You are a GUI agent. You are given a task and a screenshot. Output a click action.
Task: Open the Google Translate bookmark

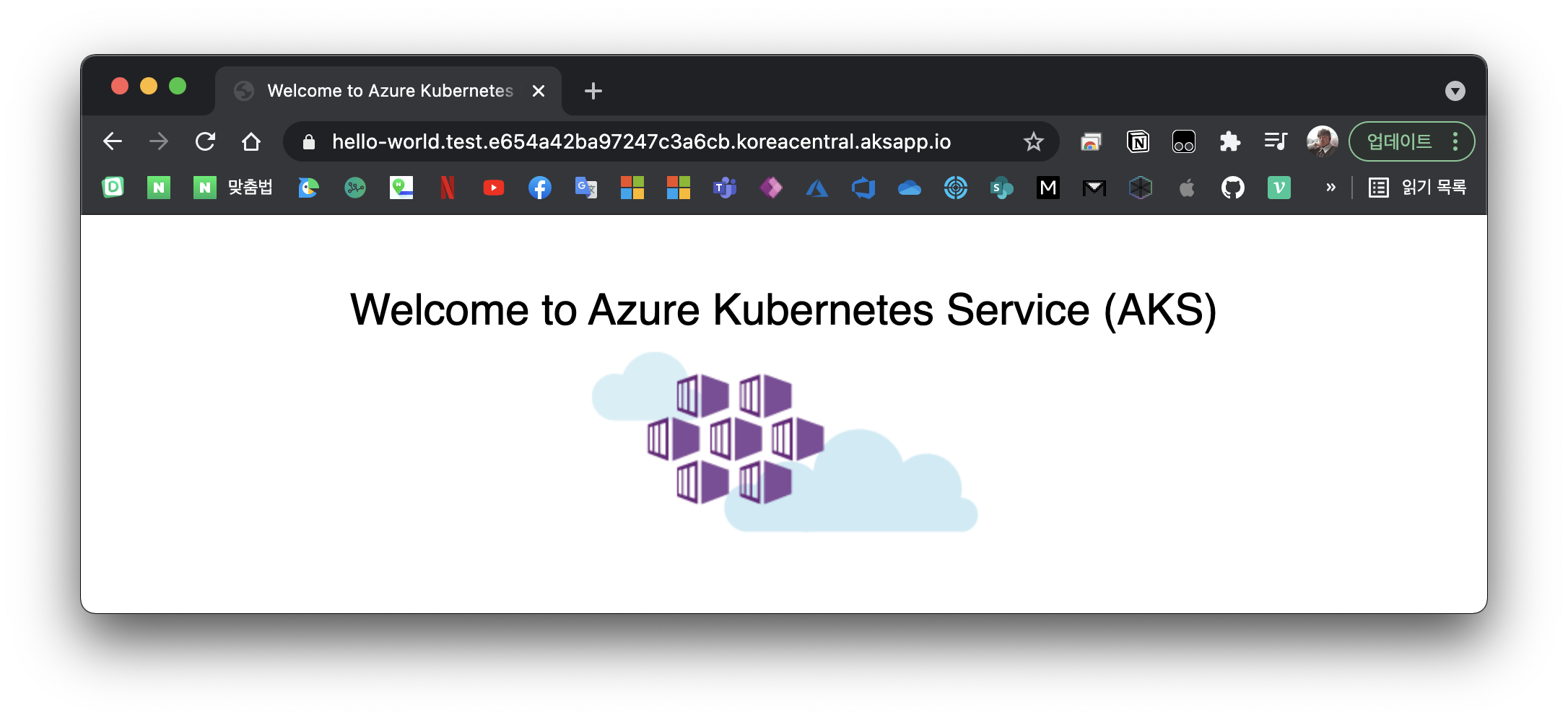[586, 188]
